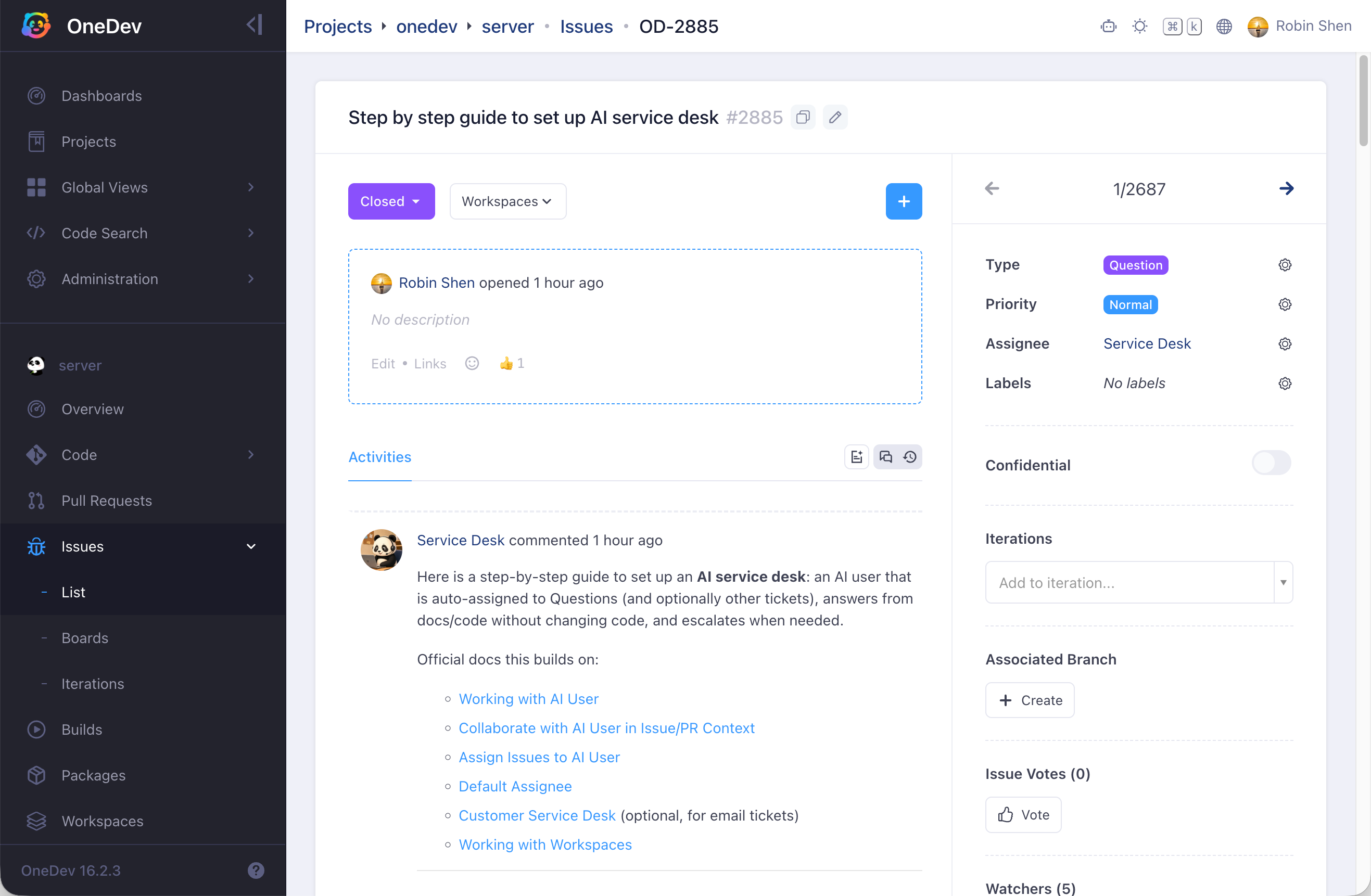This screenshot has height=896, width=1371.
Task: Click the OneDev logo
Action: pyautogui.click(x=36, y=25)
